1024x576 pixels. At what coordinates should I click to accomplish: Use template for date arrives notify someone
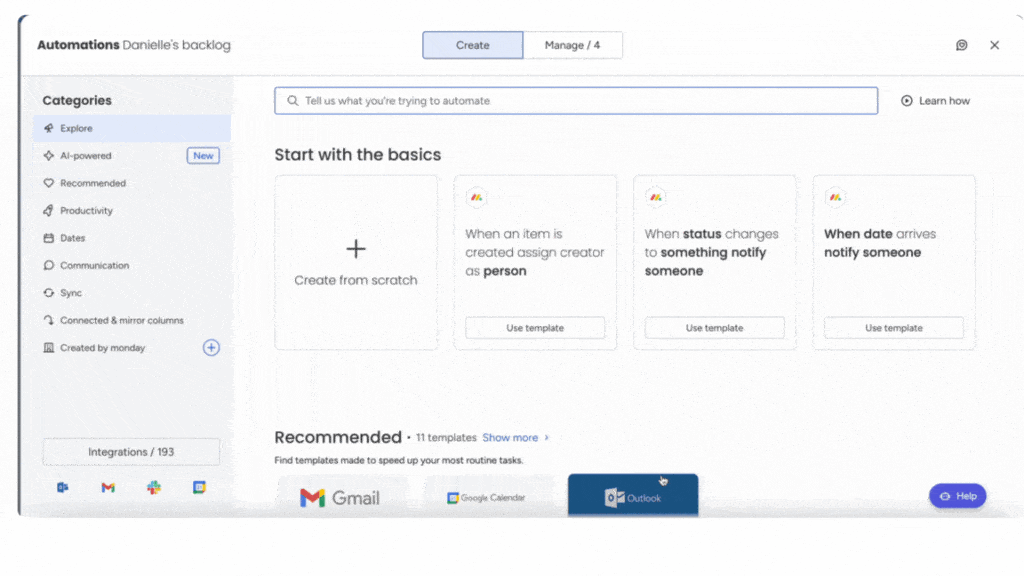(893, 328)
